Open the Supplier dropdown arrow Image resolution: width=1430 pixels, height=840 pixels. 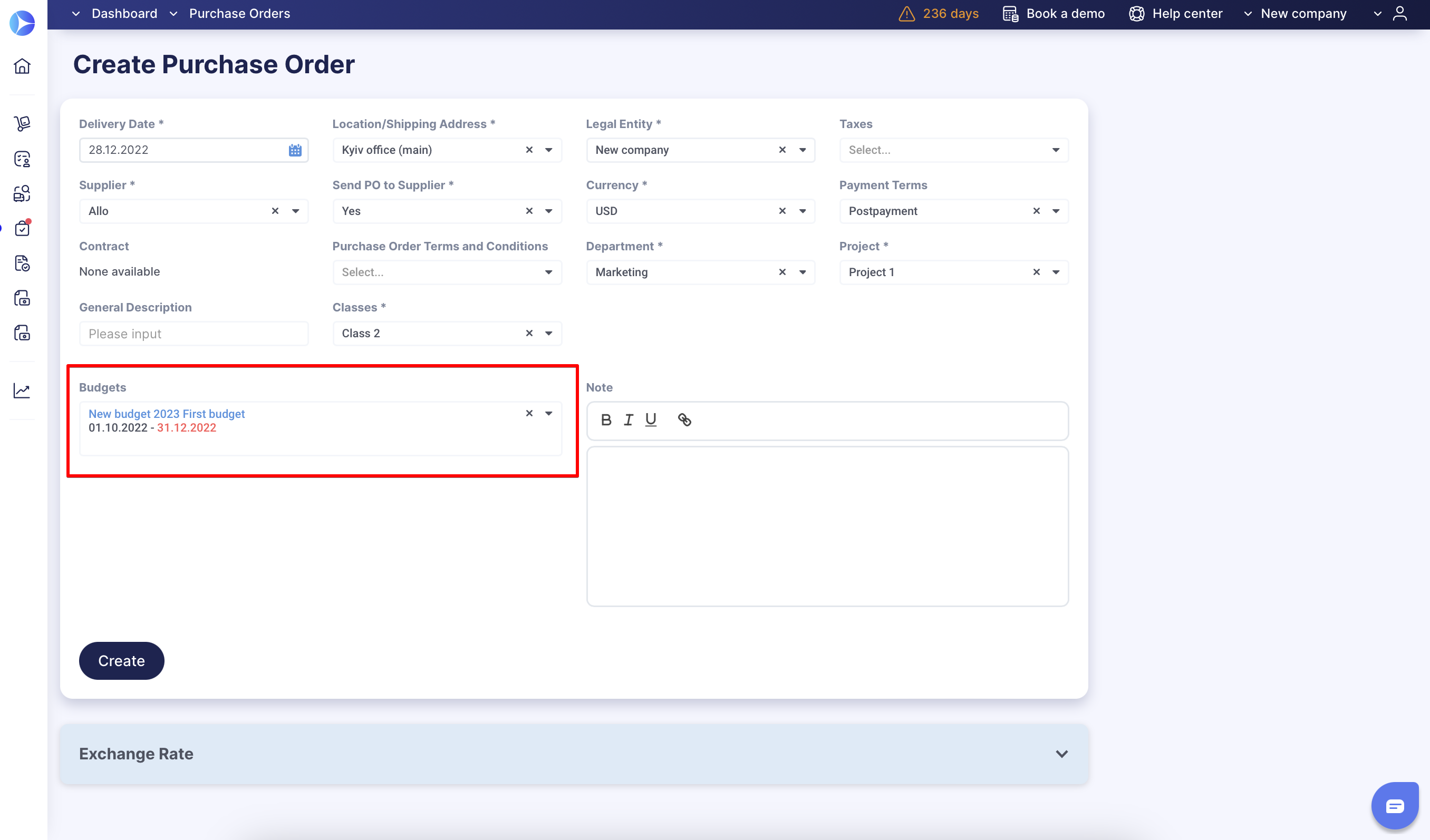296,211
